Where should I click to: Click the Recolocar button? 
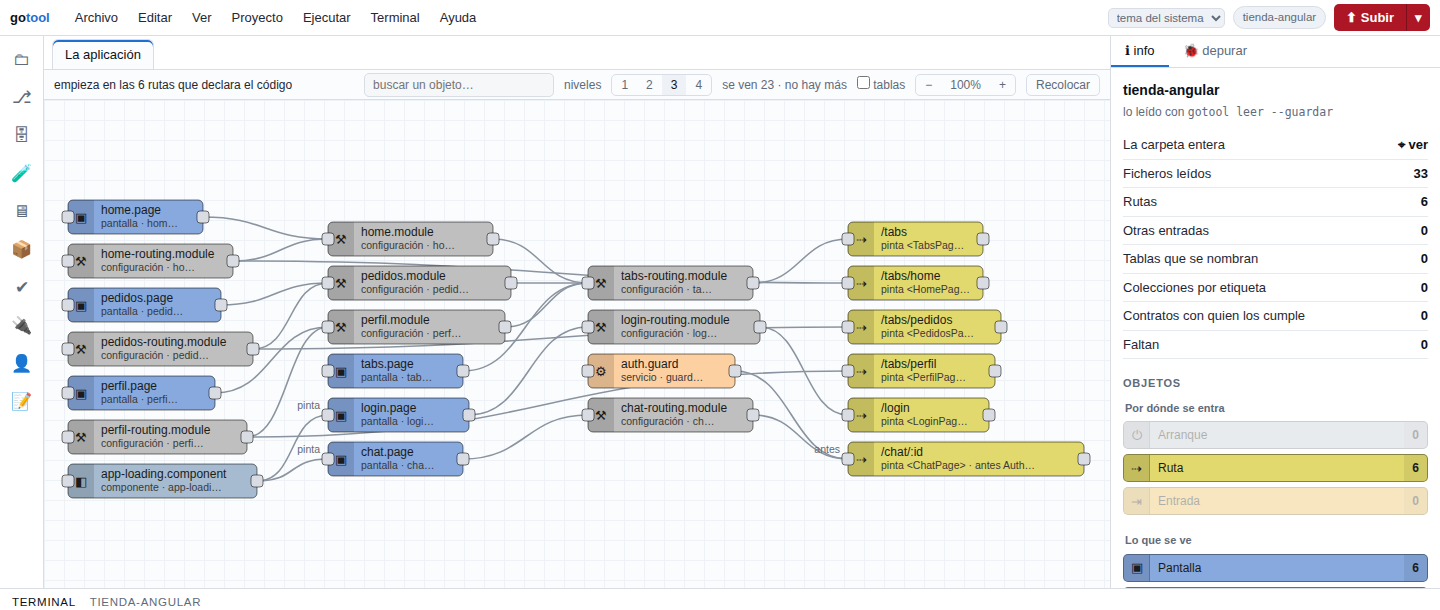click(x=1063, y=85)
